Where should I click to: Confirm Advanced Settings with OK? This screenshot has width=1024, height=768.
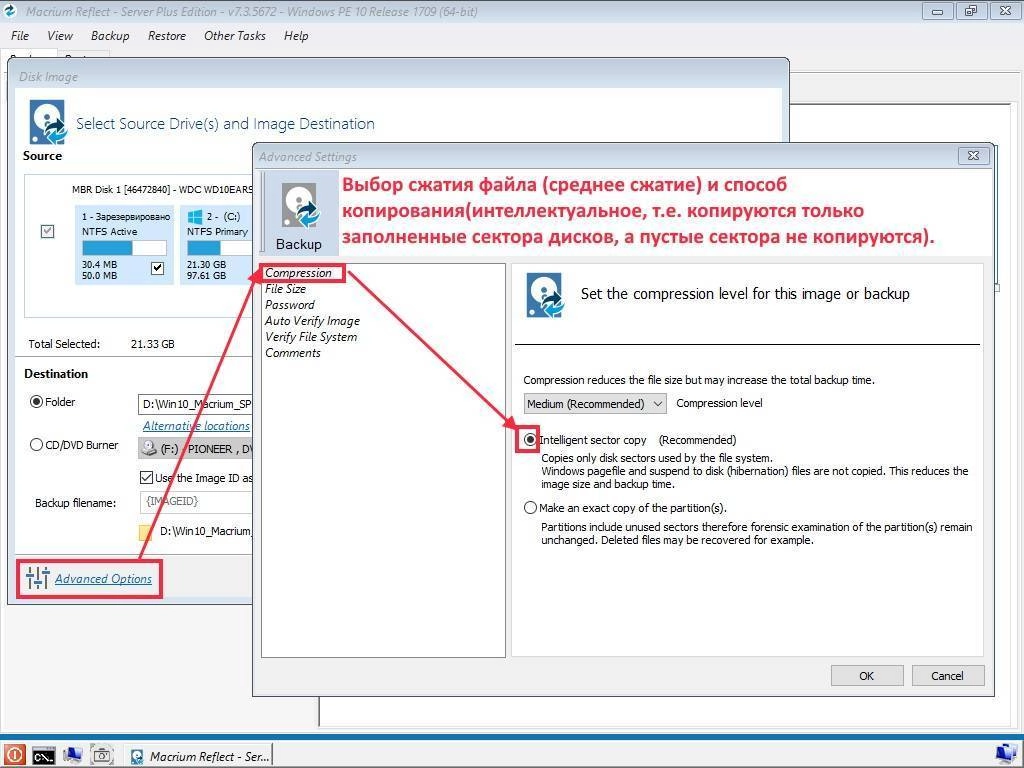point(867,676)
